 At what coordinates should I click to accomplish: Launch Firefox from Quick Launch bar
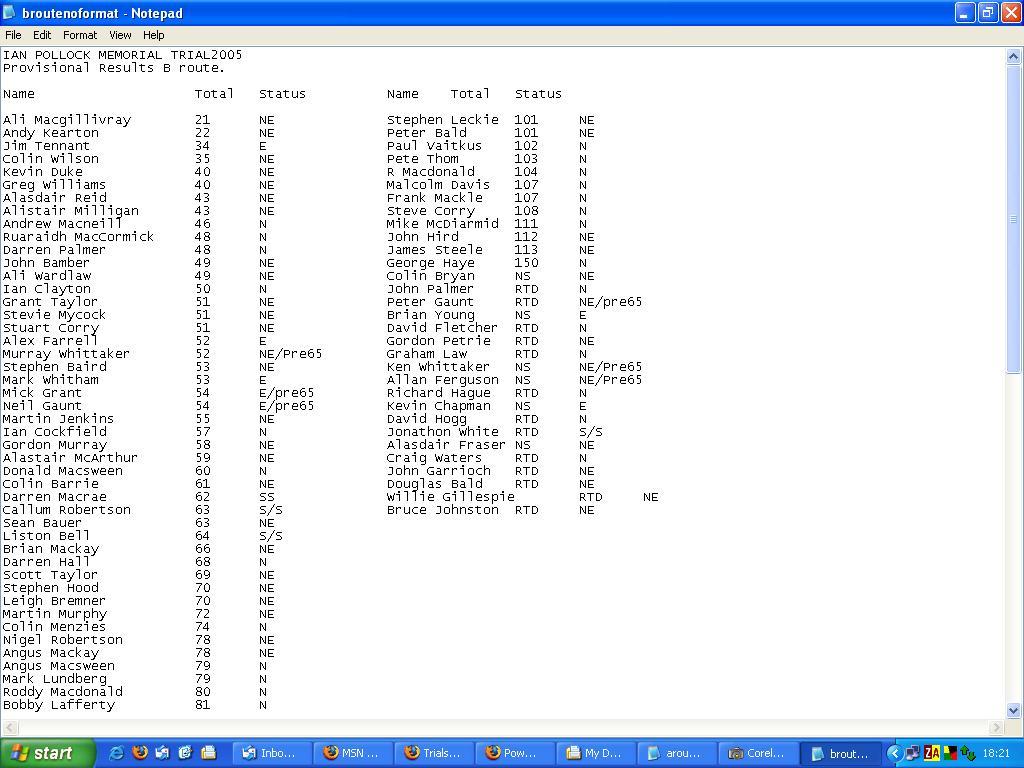(x=139, y=753)
